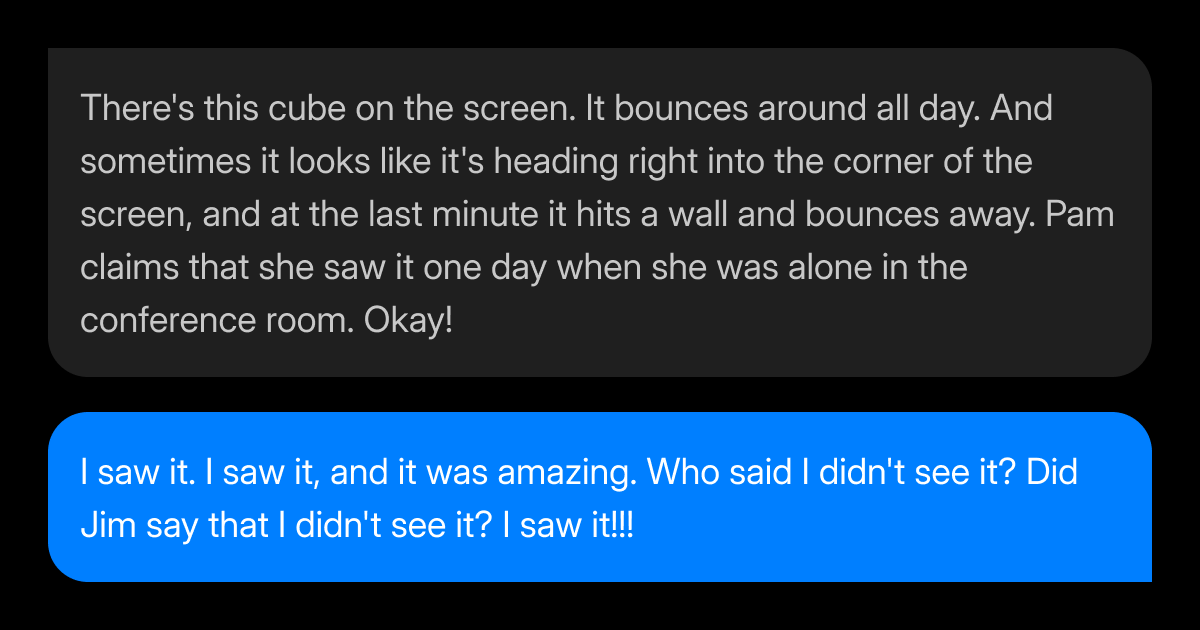Click the opening "I saw it." in blue bubble
The height and width of the screenshot is (630, 1200).
[x=137, y=472]
